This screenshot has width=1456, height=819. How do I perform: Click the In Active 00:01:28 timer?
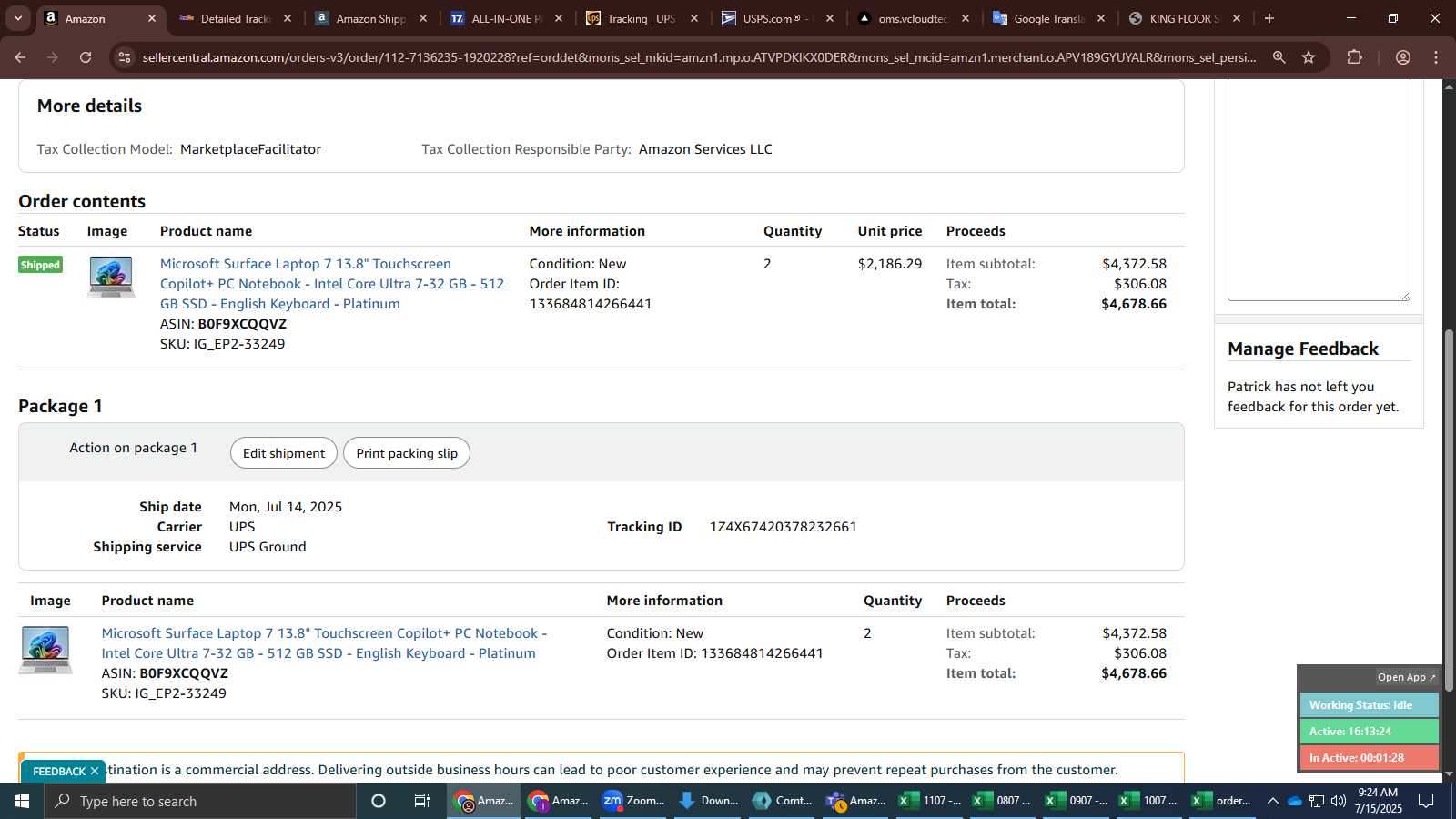tap(1369, 758)
